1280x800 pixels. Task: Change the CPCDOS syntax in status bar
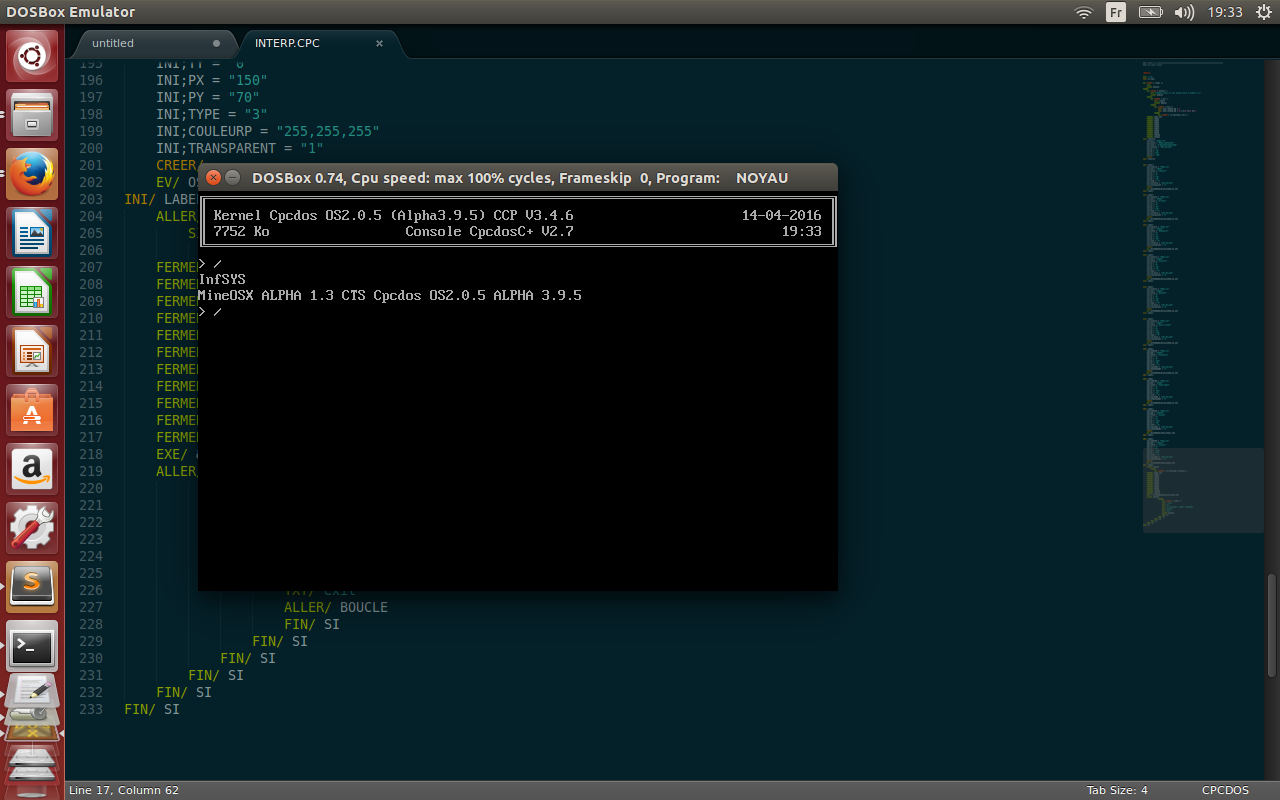(1225, 790)
